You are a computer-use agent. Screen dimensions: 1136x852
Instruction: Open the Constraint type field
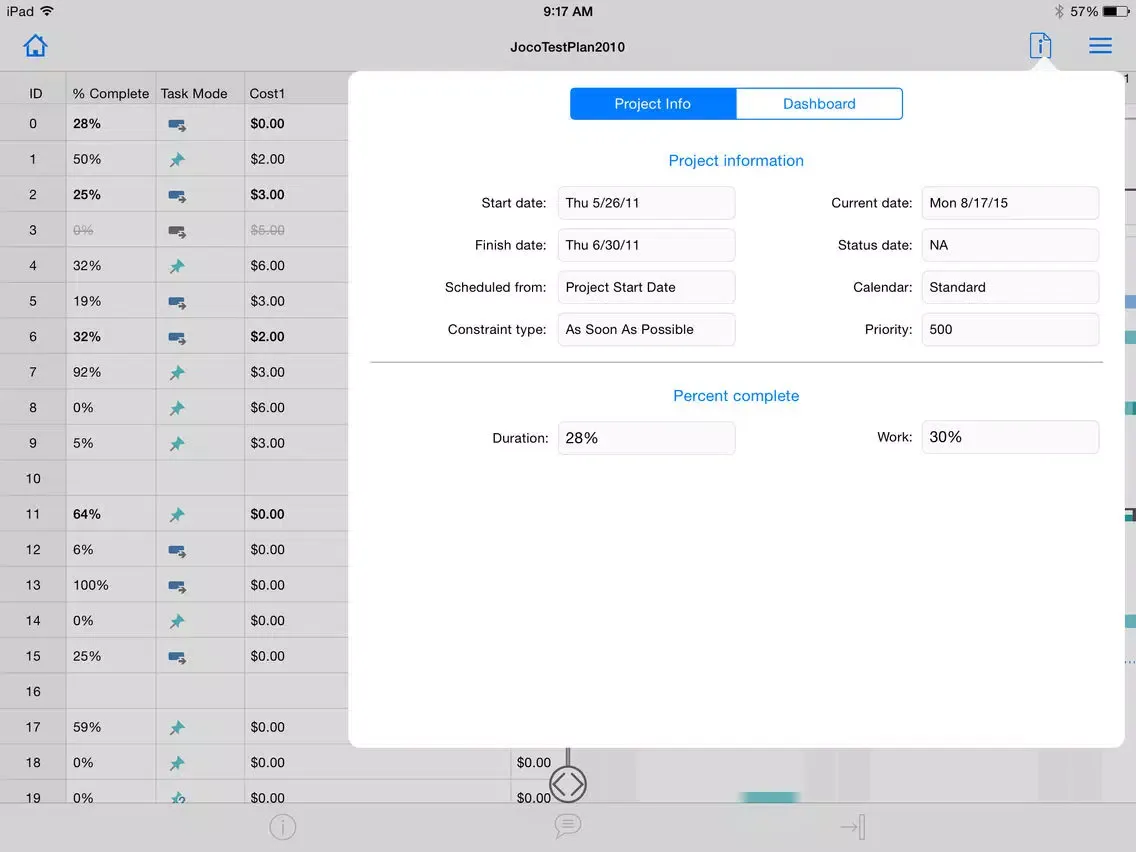point(646,329)
